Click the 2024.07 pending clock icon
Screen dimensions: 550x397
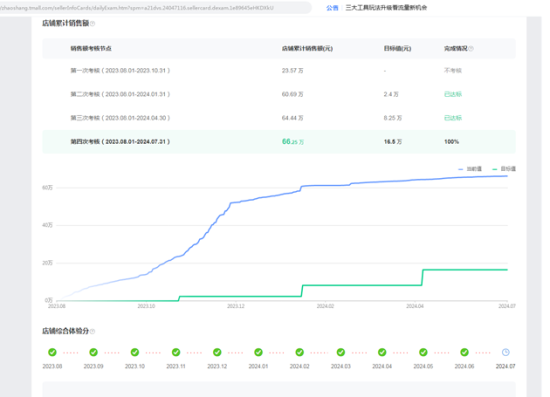(x=505, y=352)
